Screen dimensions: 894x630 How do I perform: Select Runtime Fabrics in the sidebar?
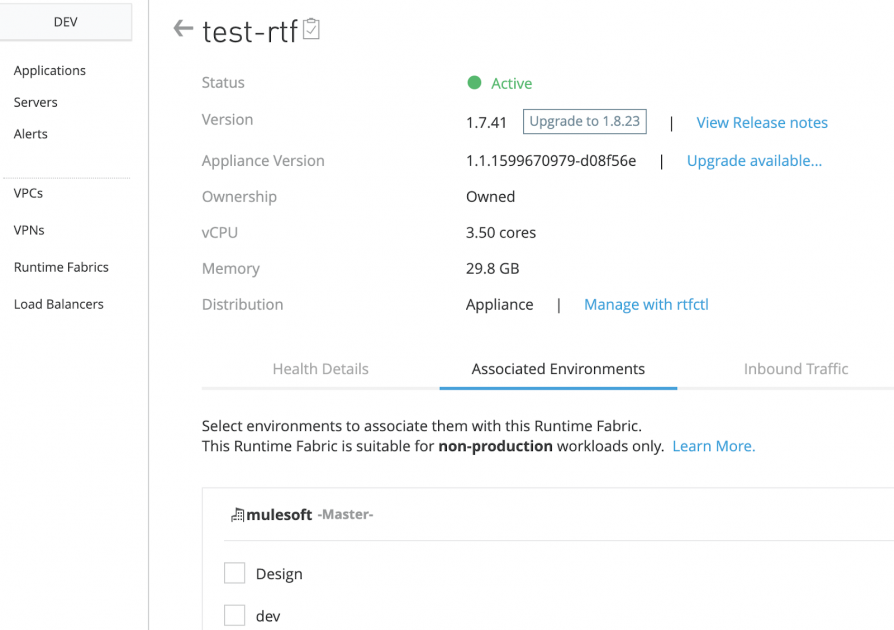[x=61, y=267]
